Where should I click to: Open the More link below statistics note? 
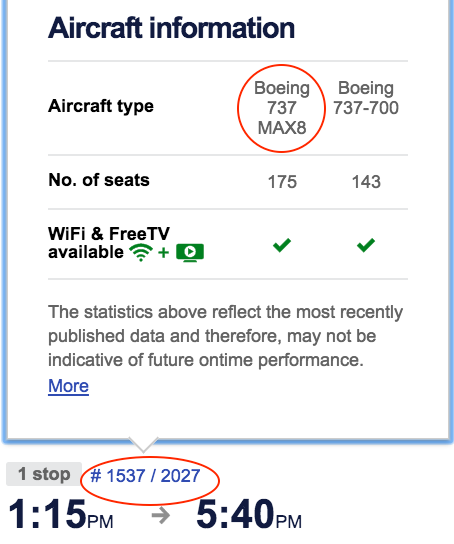click(68, 386)
